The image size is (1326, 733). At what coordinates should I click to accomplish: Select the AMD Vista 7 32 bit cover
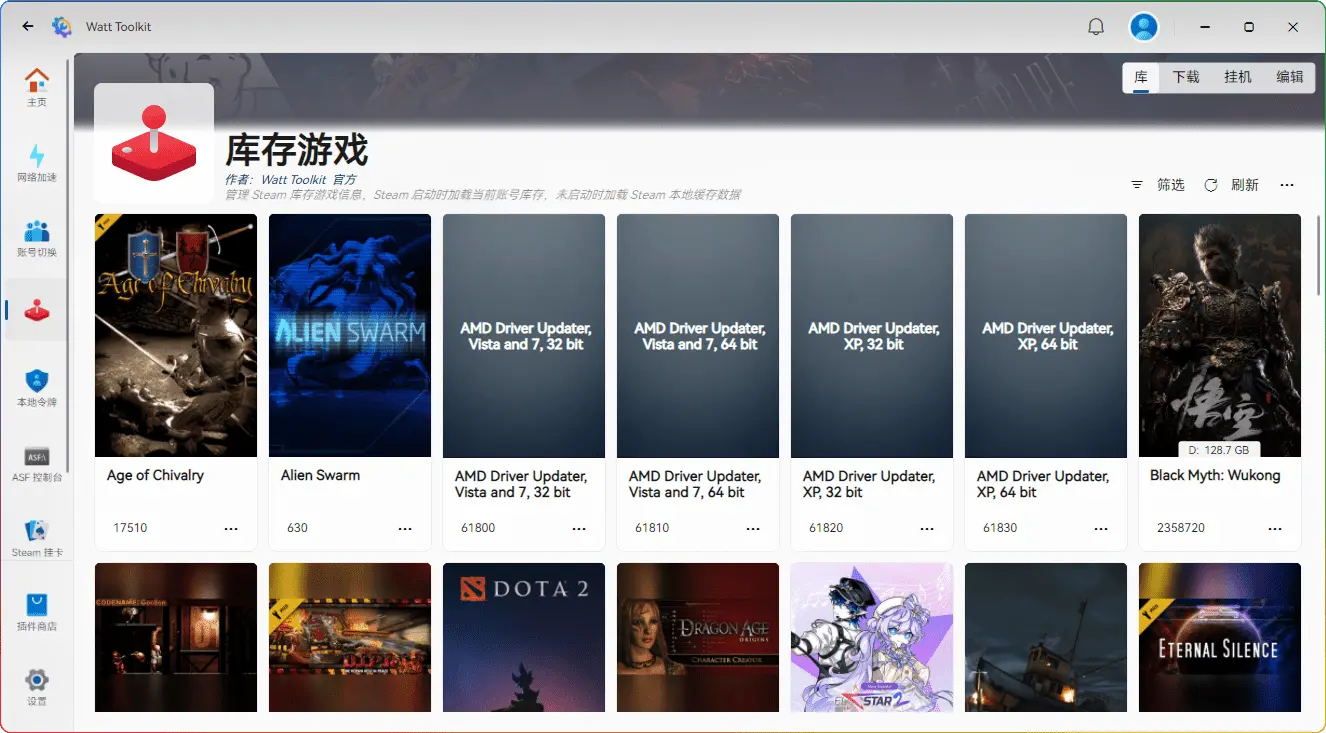[x=524, y=335]
